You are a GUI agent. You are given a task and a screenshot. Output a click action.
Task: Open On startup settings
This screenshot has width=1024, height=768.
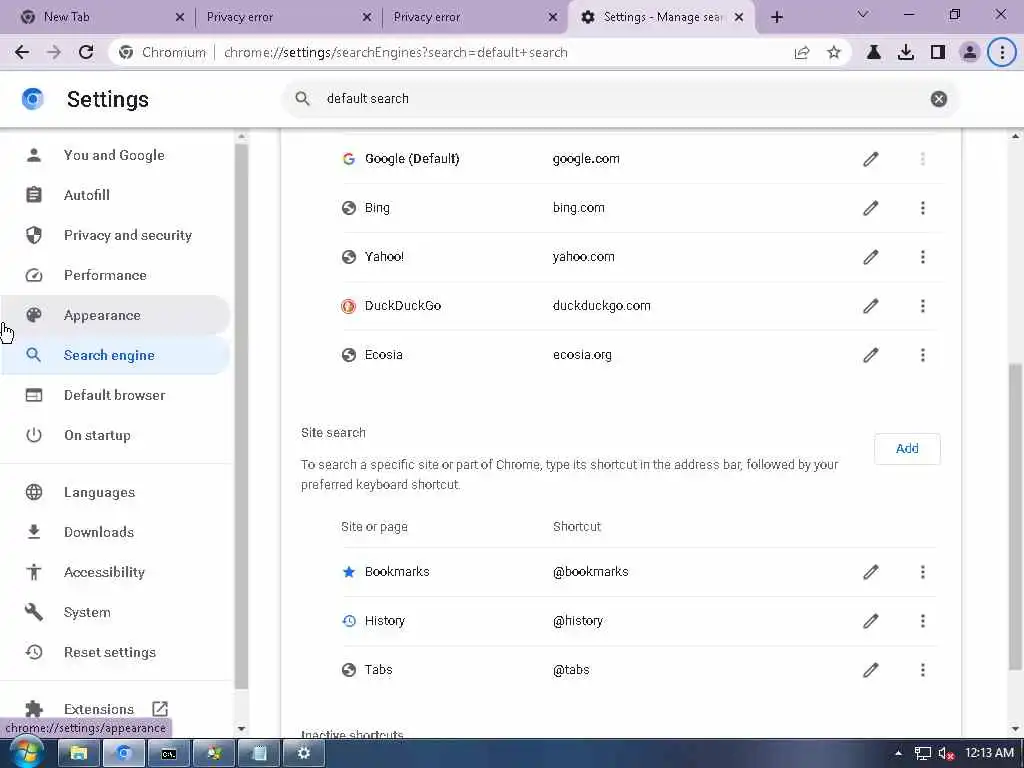(x=114, y=435)
